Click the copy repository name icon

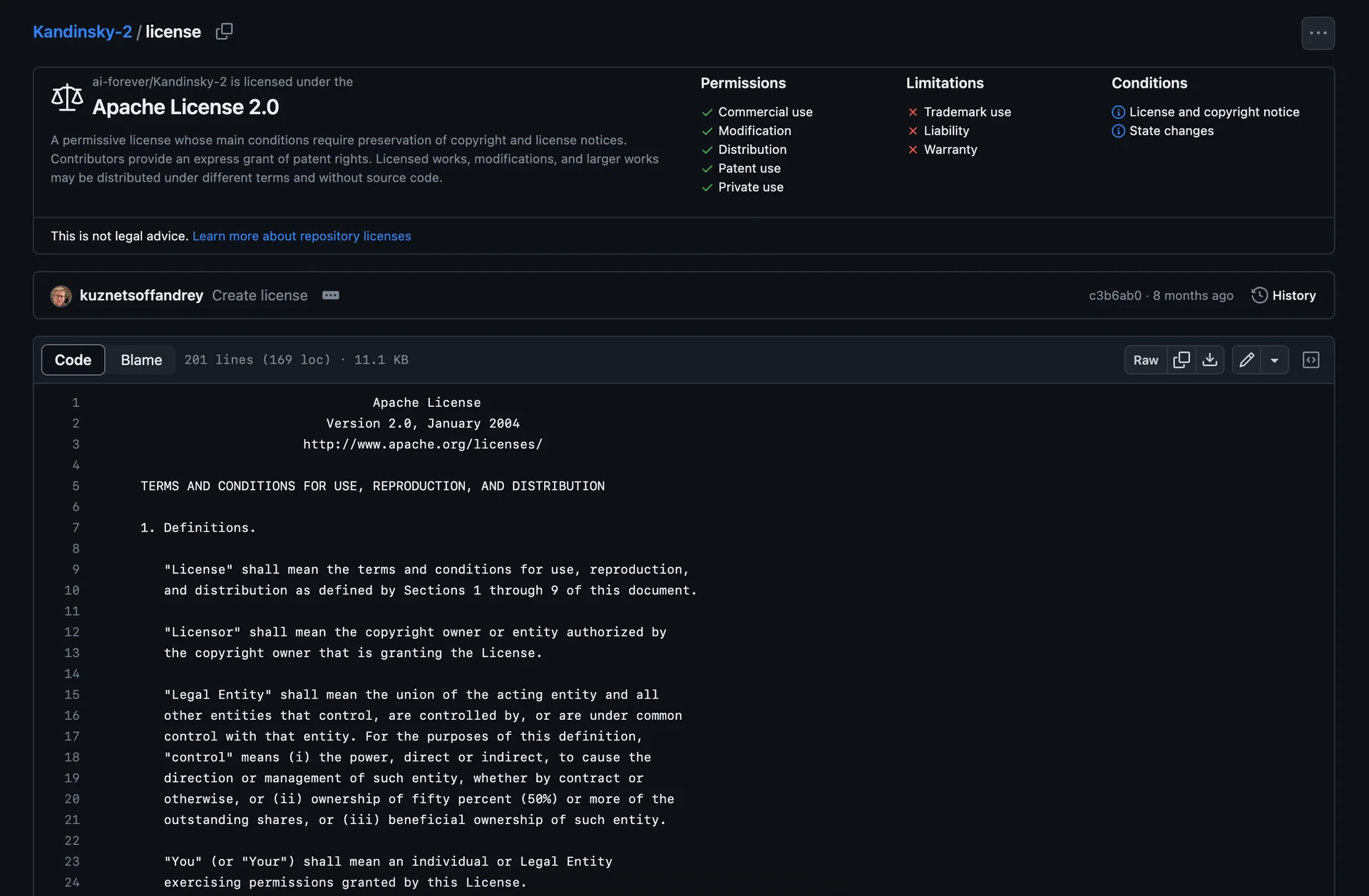[x=224, y=31]
